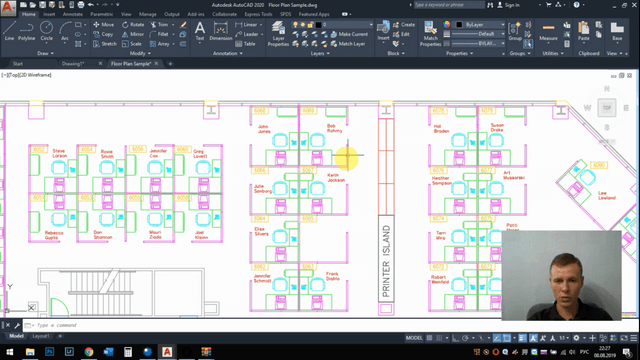The height and width of the screenshot is (360, 640).
Task: Open the Measure utility
Action: click(x=548, y=31)
